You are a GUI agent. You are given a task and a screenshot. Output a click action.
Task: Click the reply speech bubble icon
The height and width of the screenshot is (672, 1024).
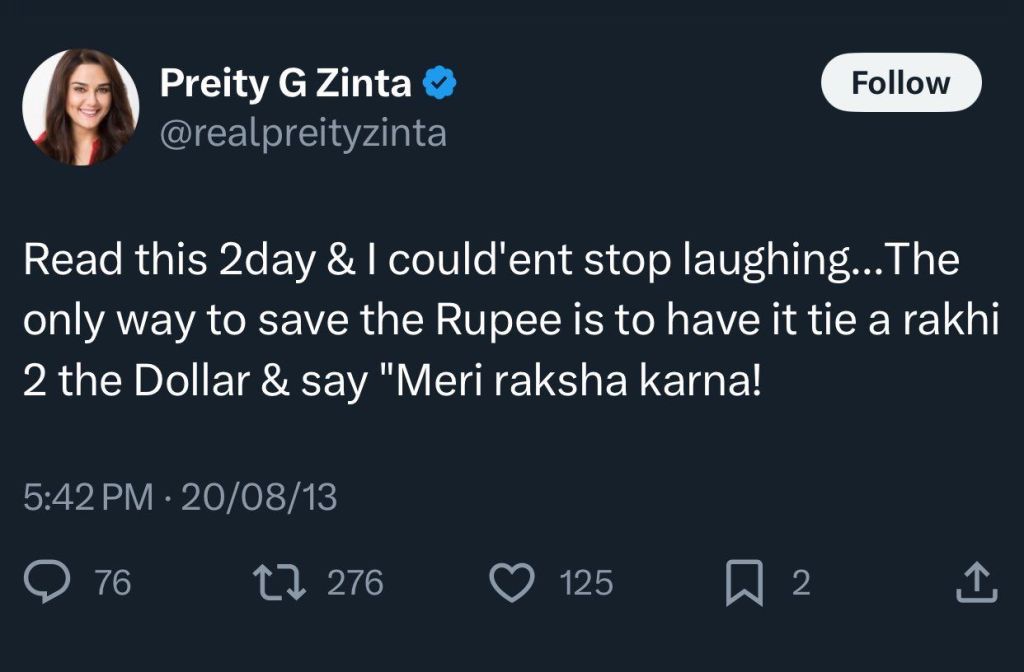coord(45,582)
